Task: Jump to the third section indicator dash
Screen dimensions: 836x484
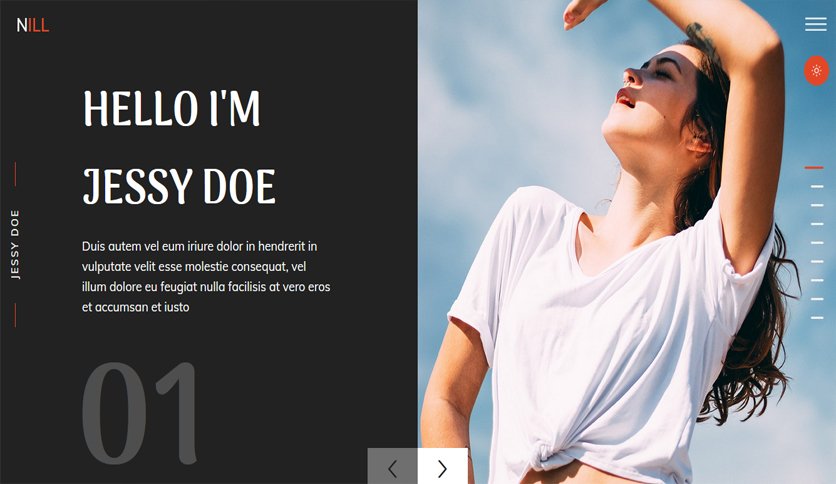Action: click(817, 205)
